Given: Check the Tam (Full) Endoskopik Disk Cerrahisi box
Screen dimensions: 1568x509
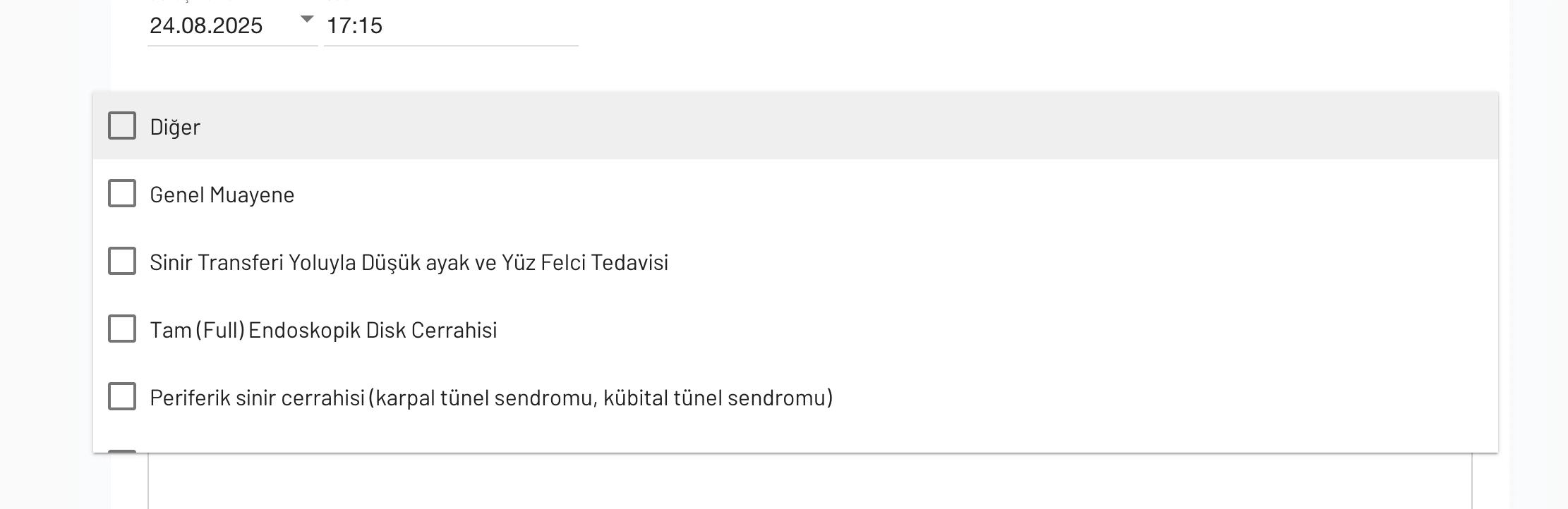Looking at the screenshot, I should point(122,329).
